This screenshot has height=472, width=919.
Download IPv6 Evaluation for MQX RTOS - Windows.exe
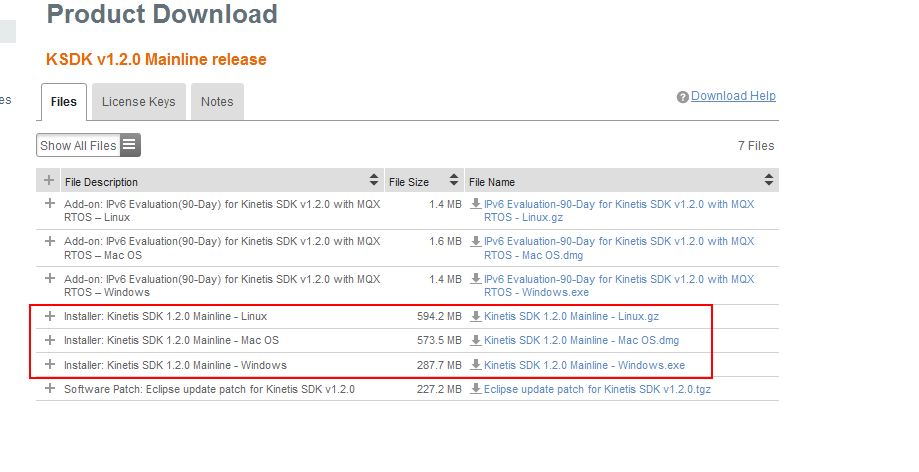pos(619,286)
